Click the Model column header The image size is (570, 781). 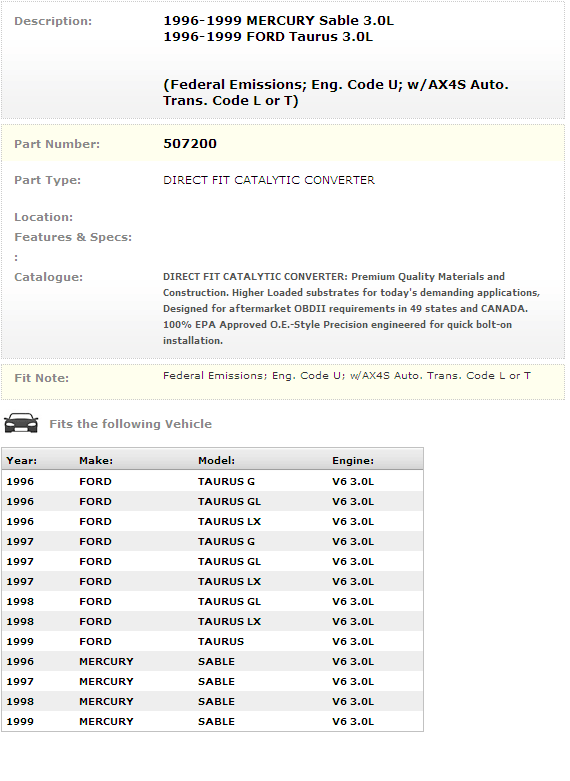(x=216, y=461)
